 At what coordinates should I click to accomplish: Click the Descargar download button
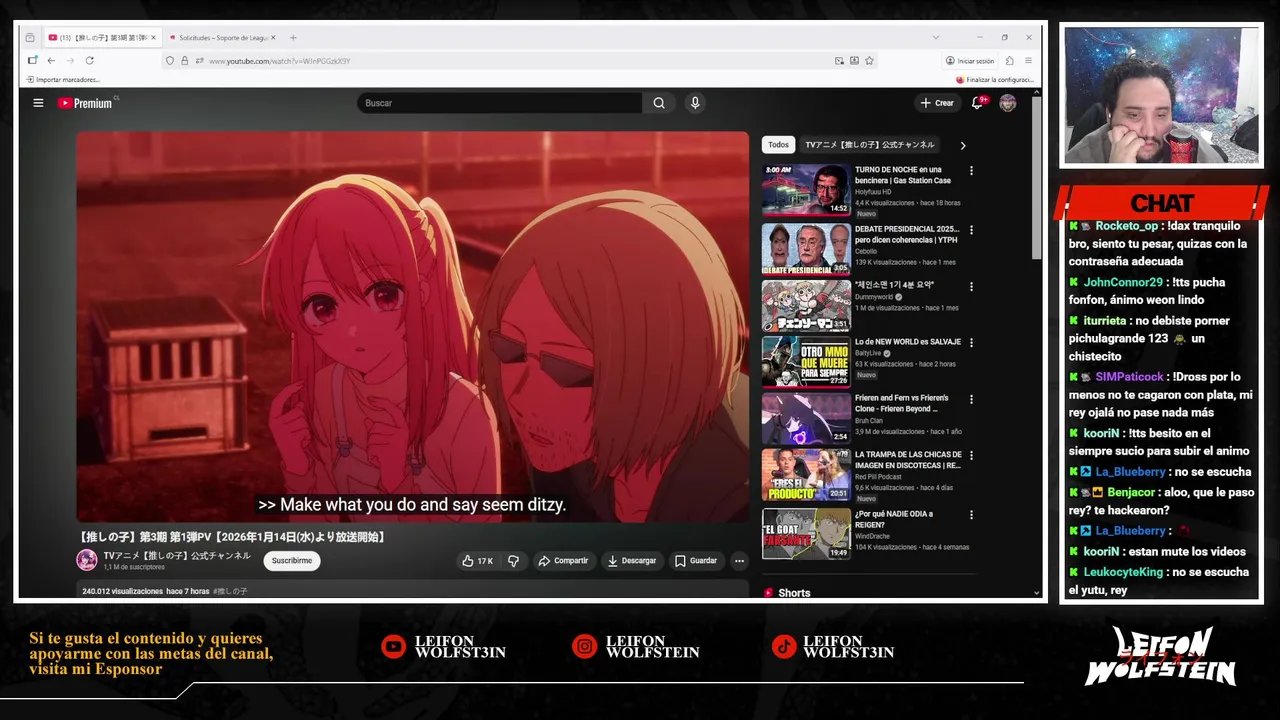click(x=631, y=561)
